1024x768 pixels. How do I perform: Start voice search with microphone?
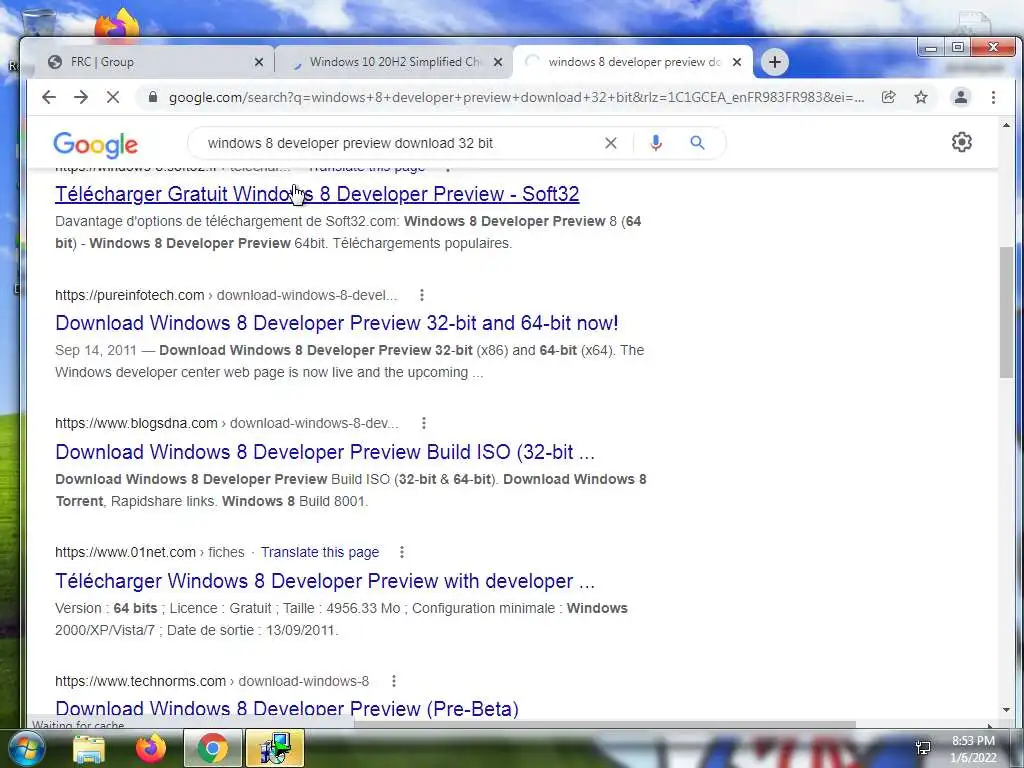click(x=656, y=143)
